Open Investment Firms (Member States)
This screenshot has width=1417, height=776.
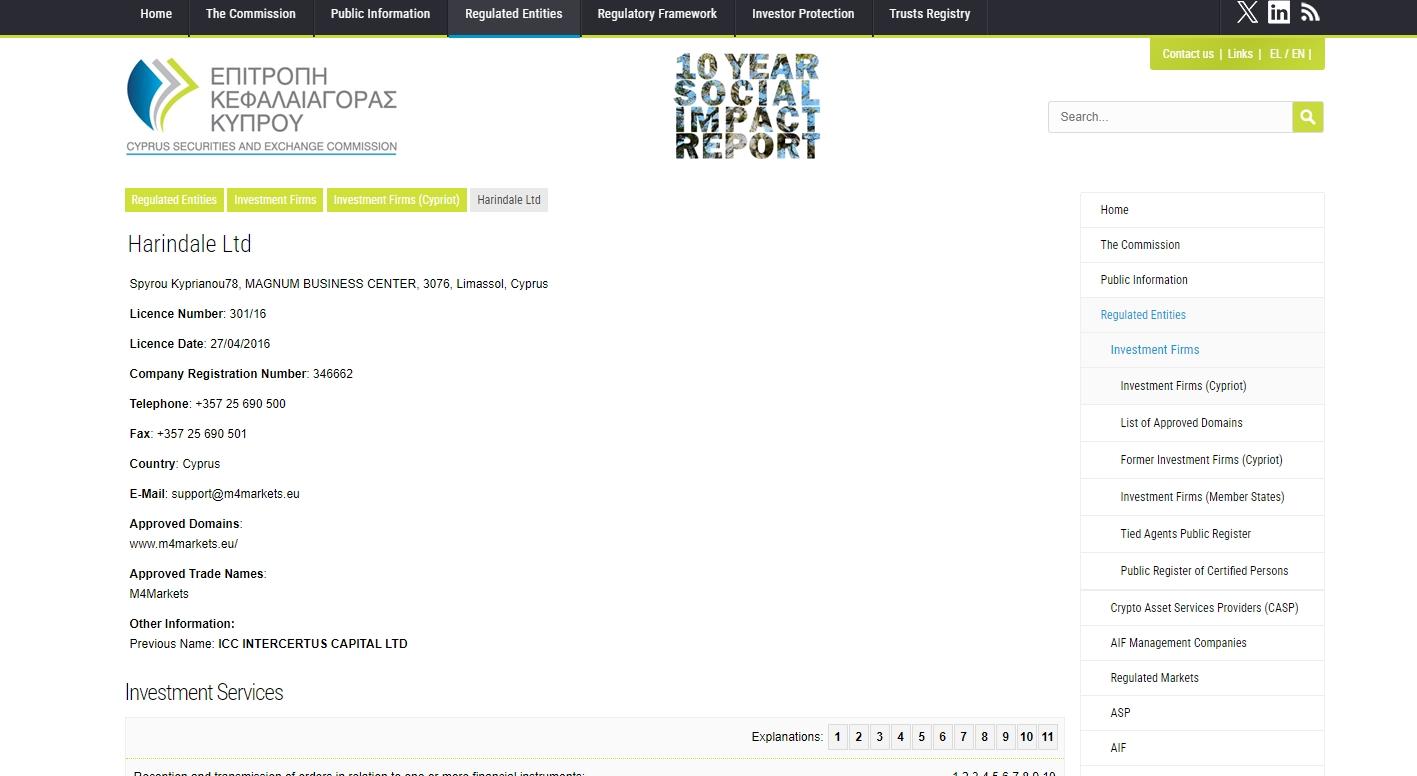pos(1202,497)
